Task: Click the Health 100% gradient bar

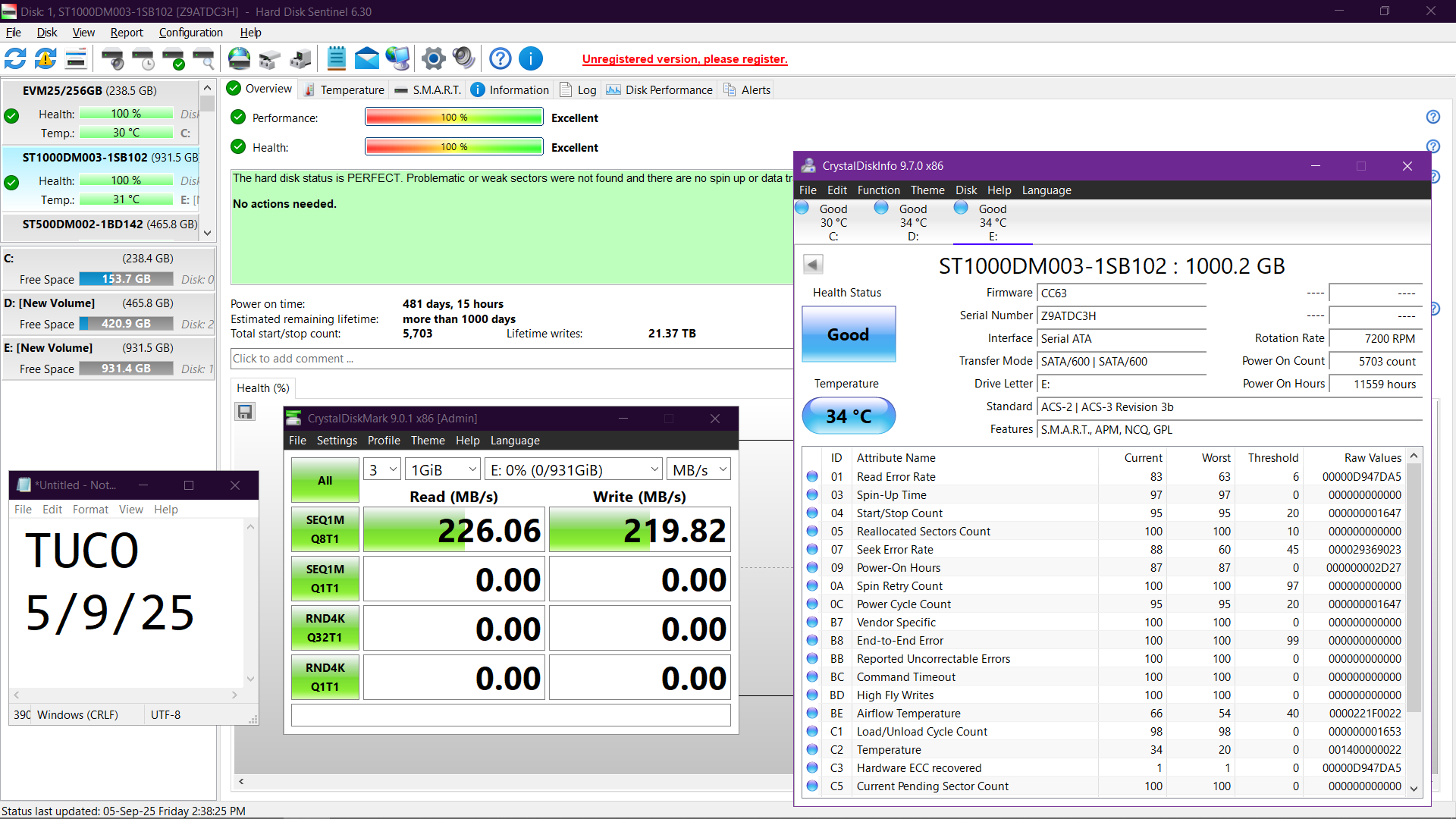Action: pyautogui.click(x=453, y=147)
